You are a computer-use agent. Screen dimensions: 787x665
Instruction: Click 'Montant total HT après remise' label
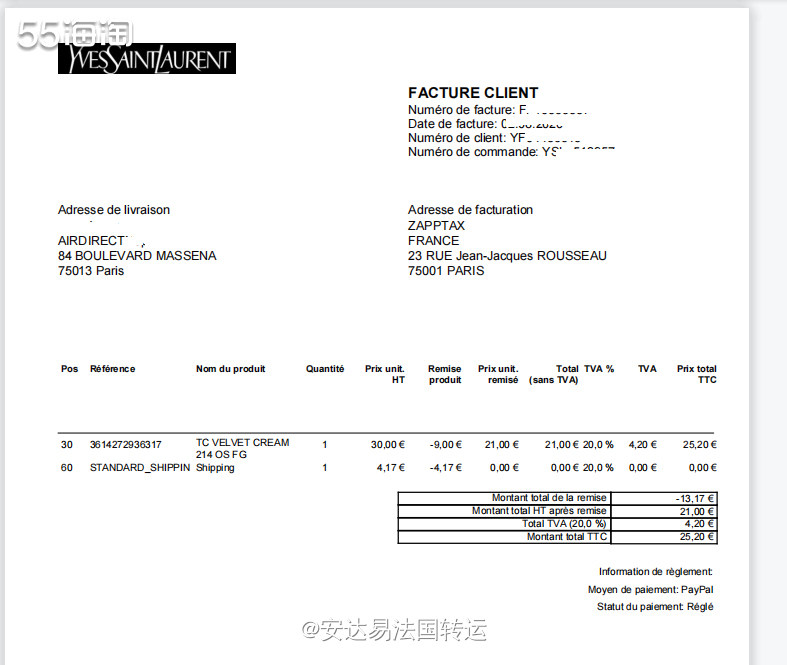coord(539,511)
